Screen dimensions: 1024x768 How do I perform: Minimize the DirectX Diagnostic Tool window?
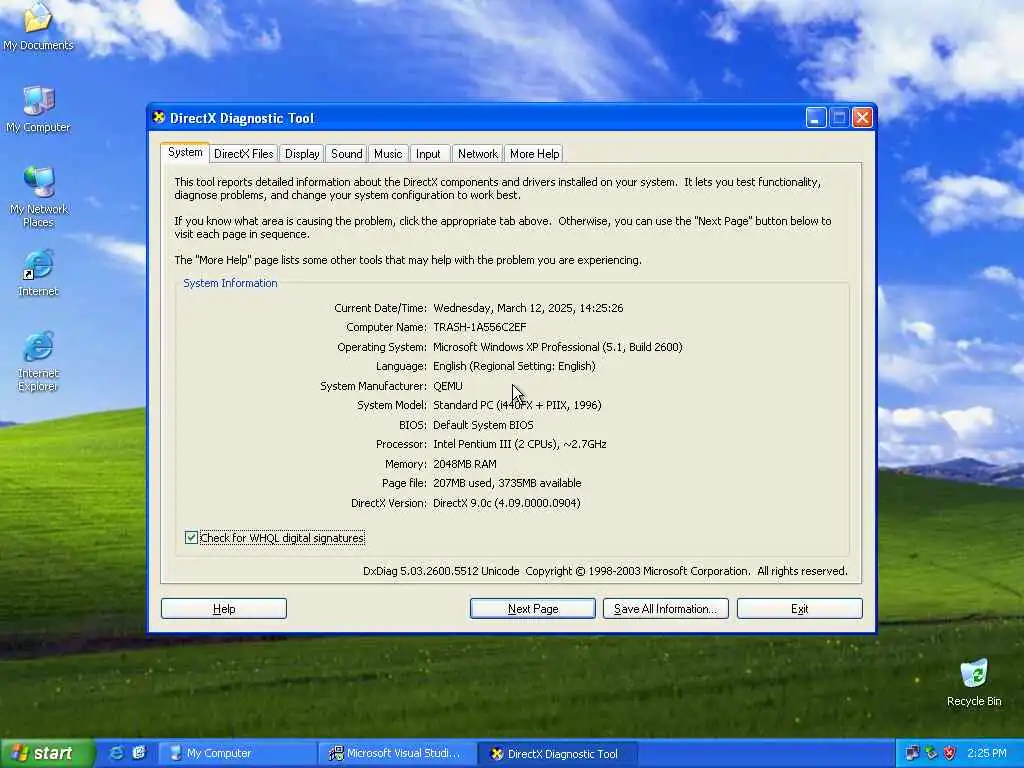pyautogui.click(x=816, y=118)
